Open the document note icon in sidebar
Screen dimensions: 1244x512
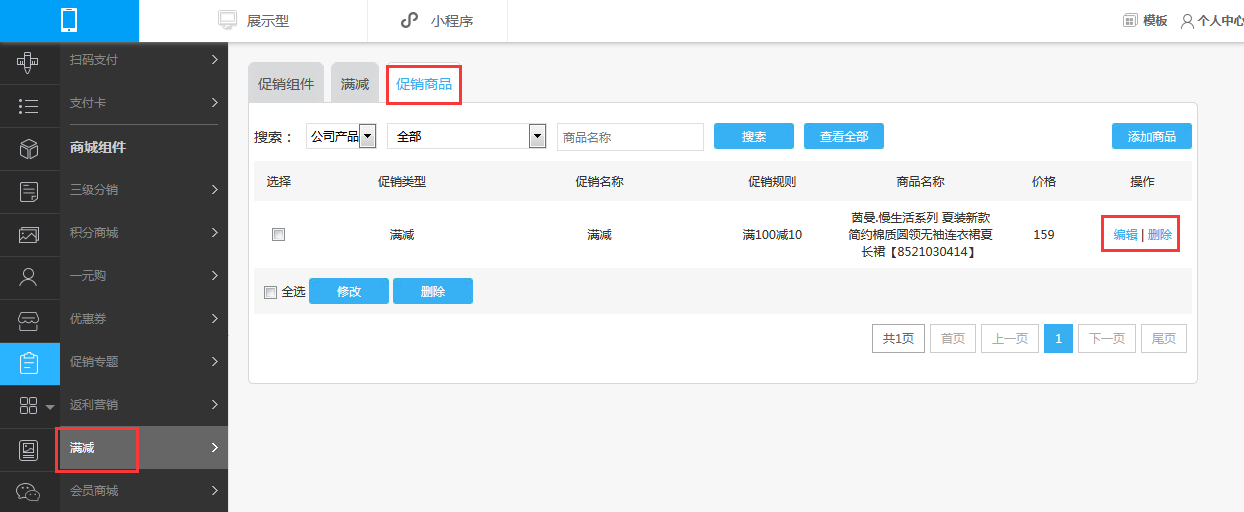[x=29, y=192]
